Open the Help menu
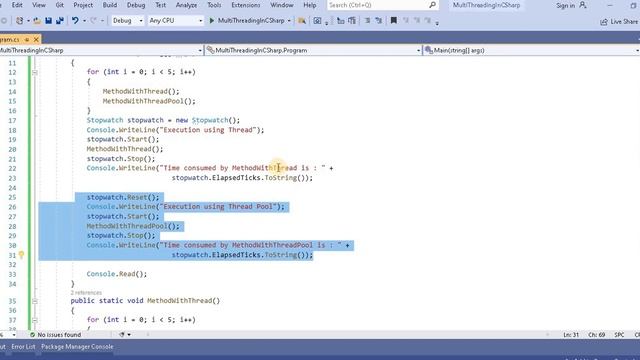640x360 pixels. click(309, 5)
